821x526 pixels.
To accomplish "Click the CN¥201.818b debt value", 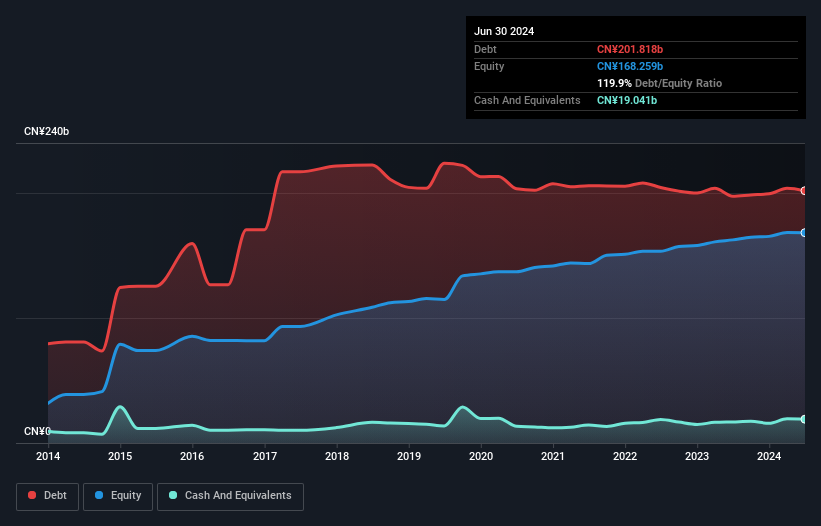I will [630, 49].
